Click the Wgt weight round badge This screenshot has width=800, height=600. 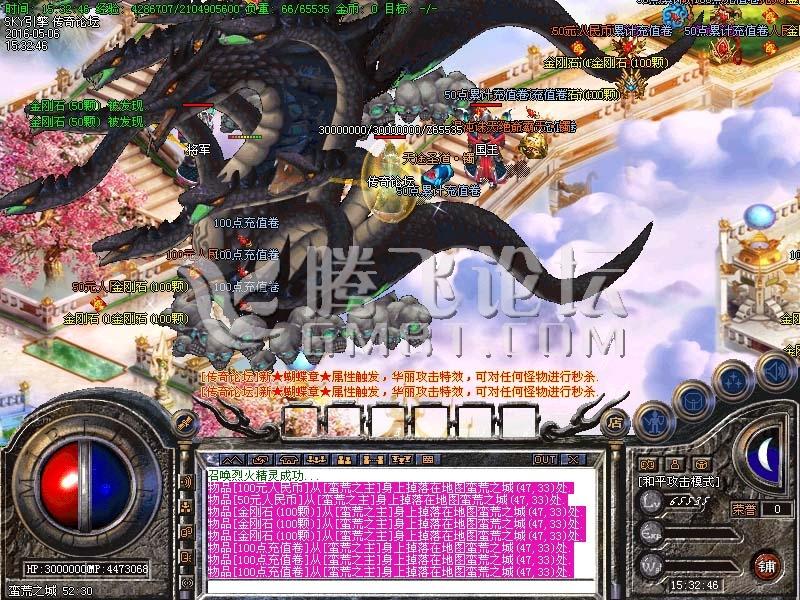[x=652, y=566]
